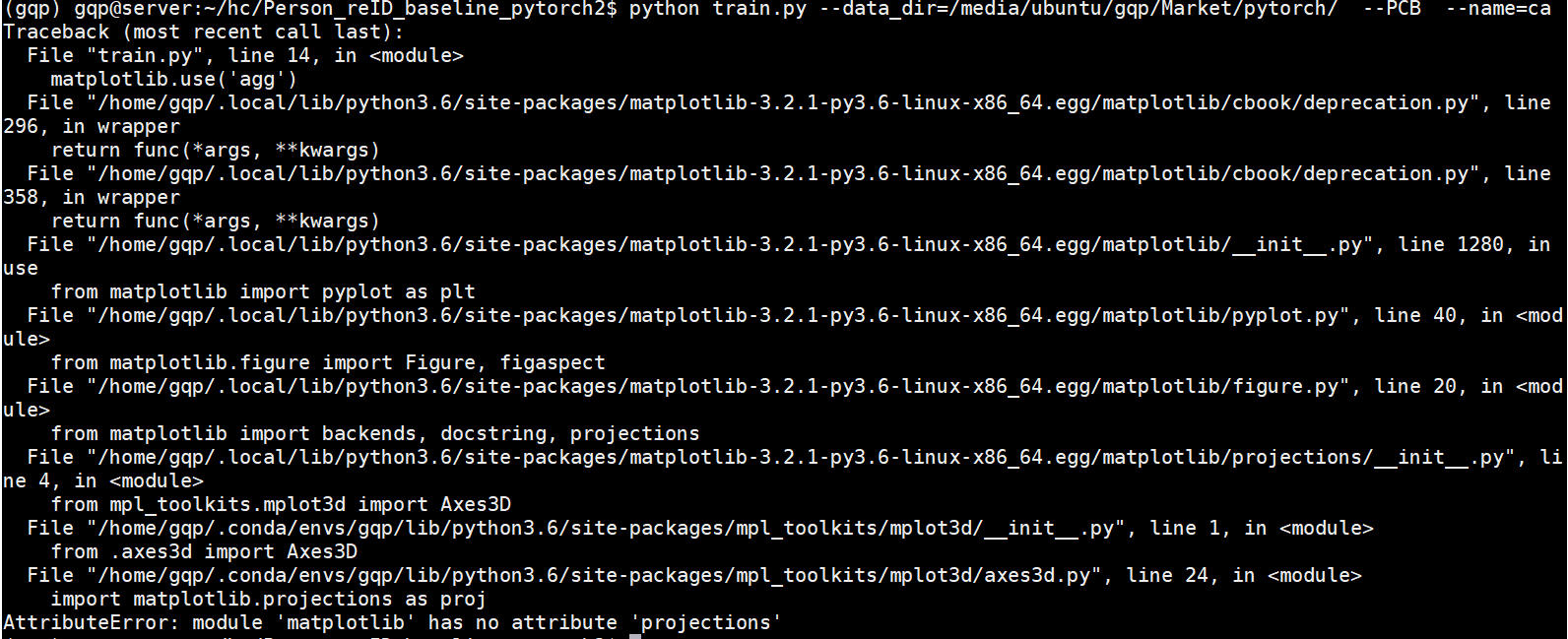Image resolution: width=1568 pixels, height=639 pixels.
Task: Click the --PCB flag in command
Action: tap(1392, 9)
